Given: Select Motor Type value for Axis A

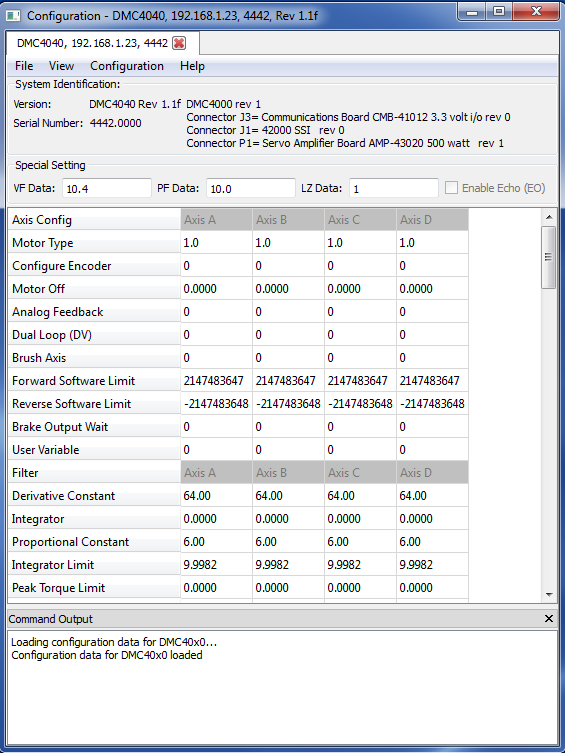Looking at the screenshot, I should pyautogui.click(x=216, y=243).
